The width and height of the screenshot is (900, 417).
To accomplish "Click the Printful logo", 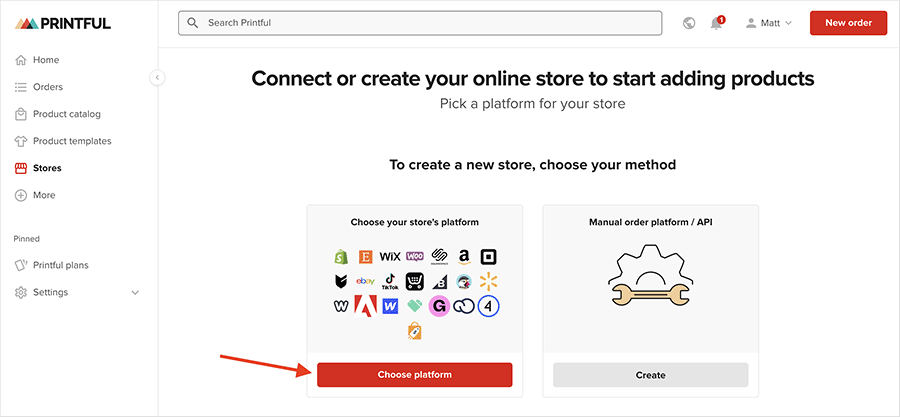I will click(63, 24).
